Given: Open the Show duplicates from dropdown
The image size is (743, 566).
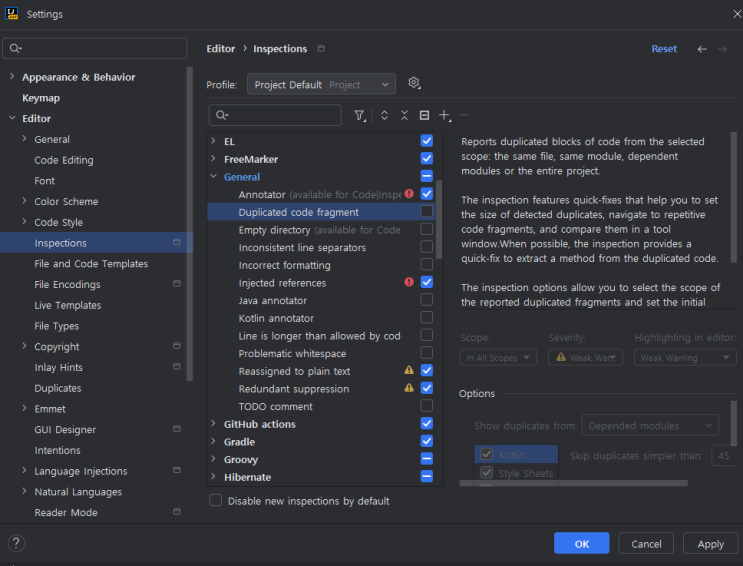Looking at the screenshot, I should coord(650,426).
